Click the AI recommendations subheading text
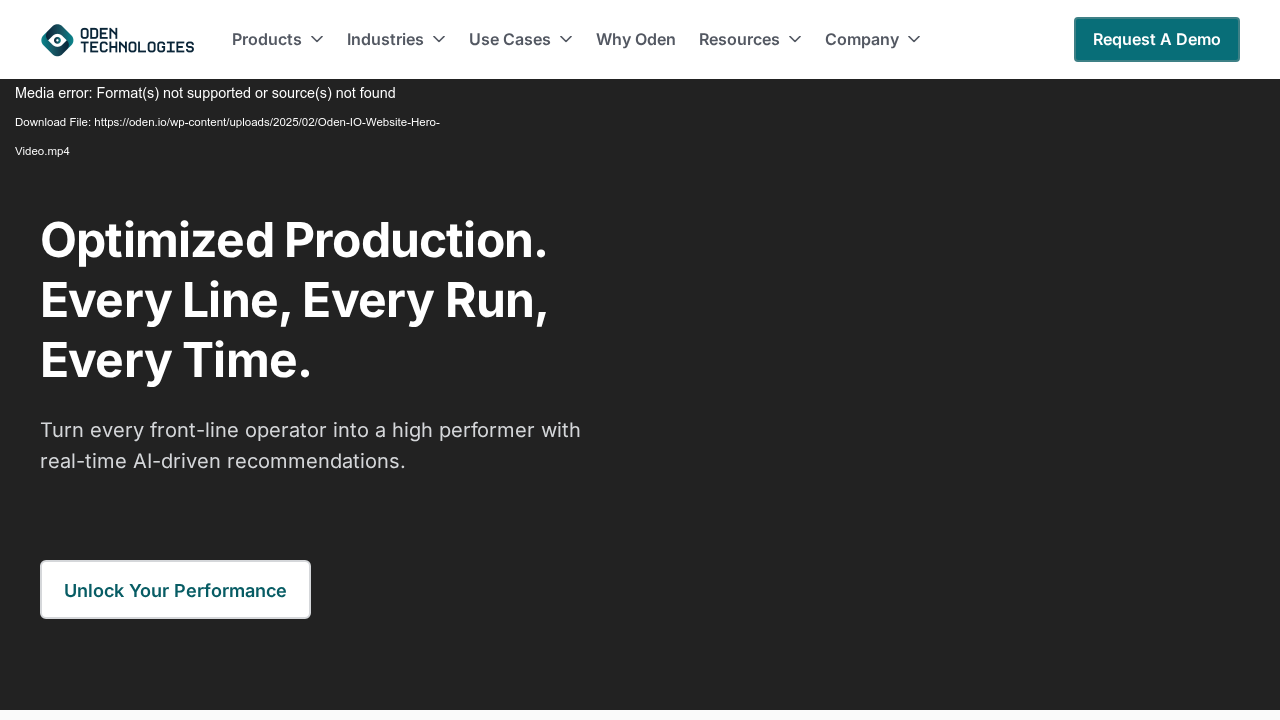This screenshot has height=720, width=1280. click(x=310, y=445)
